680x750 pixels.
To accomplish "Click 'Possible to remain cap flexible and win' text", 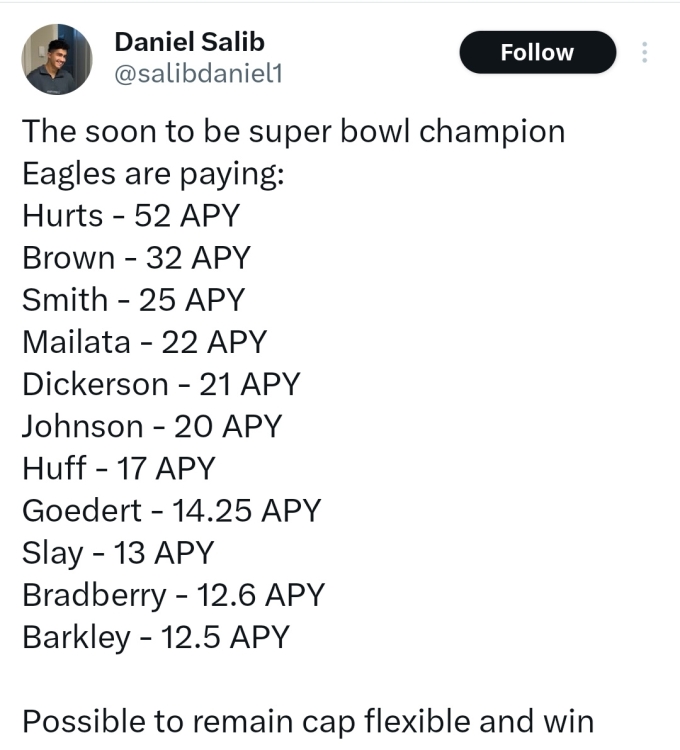I will tap(308, 722).
